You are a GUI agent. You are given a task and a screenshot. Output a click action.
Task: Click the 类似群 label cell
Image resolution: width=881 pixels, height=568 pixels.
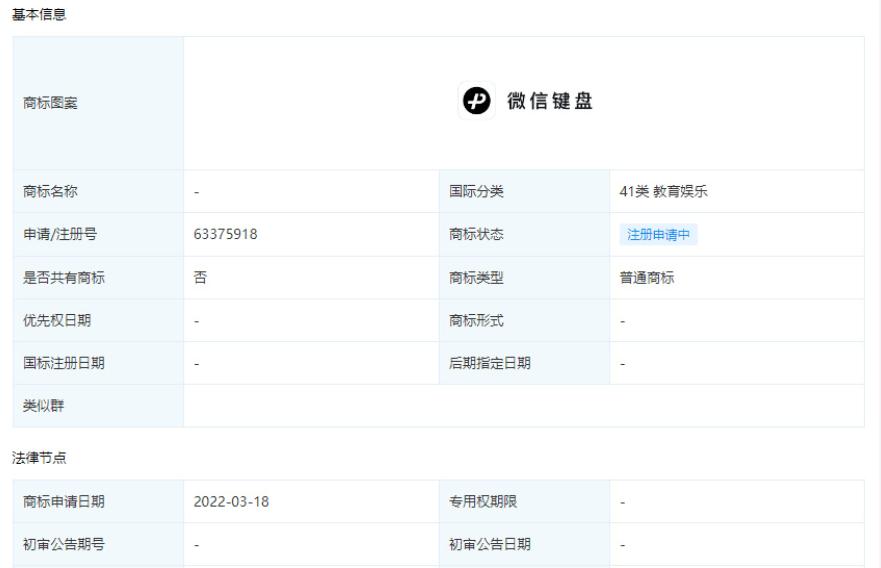98,406
